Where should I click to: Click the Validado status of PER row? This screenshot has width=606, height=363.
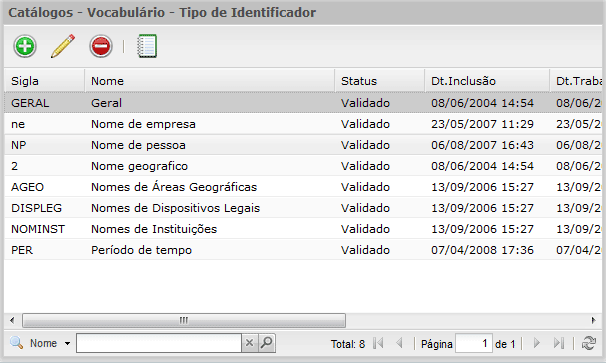365,250
